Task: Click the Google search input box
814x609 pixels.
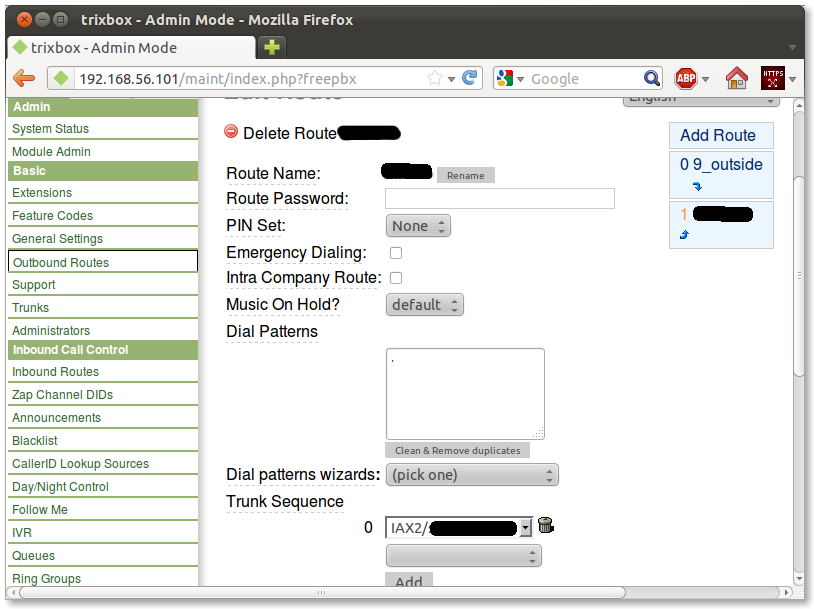Action: (584, 79)
